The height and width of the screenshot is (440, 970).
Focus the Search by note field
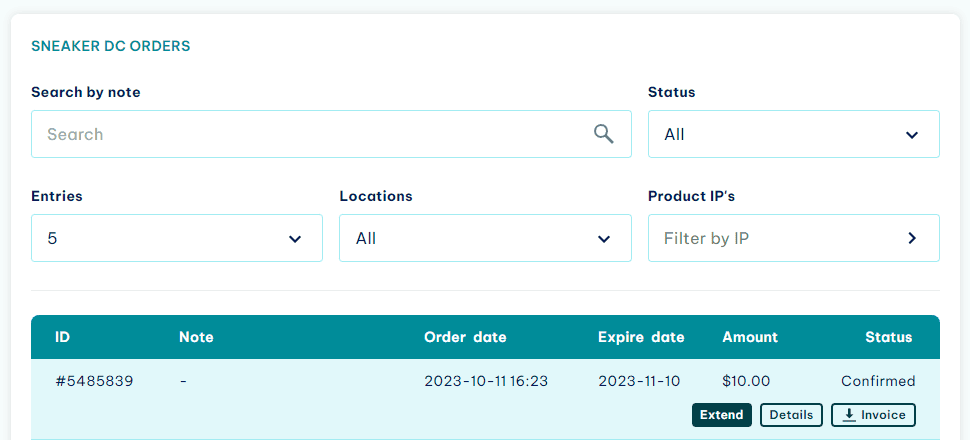[331, 134]
